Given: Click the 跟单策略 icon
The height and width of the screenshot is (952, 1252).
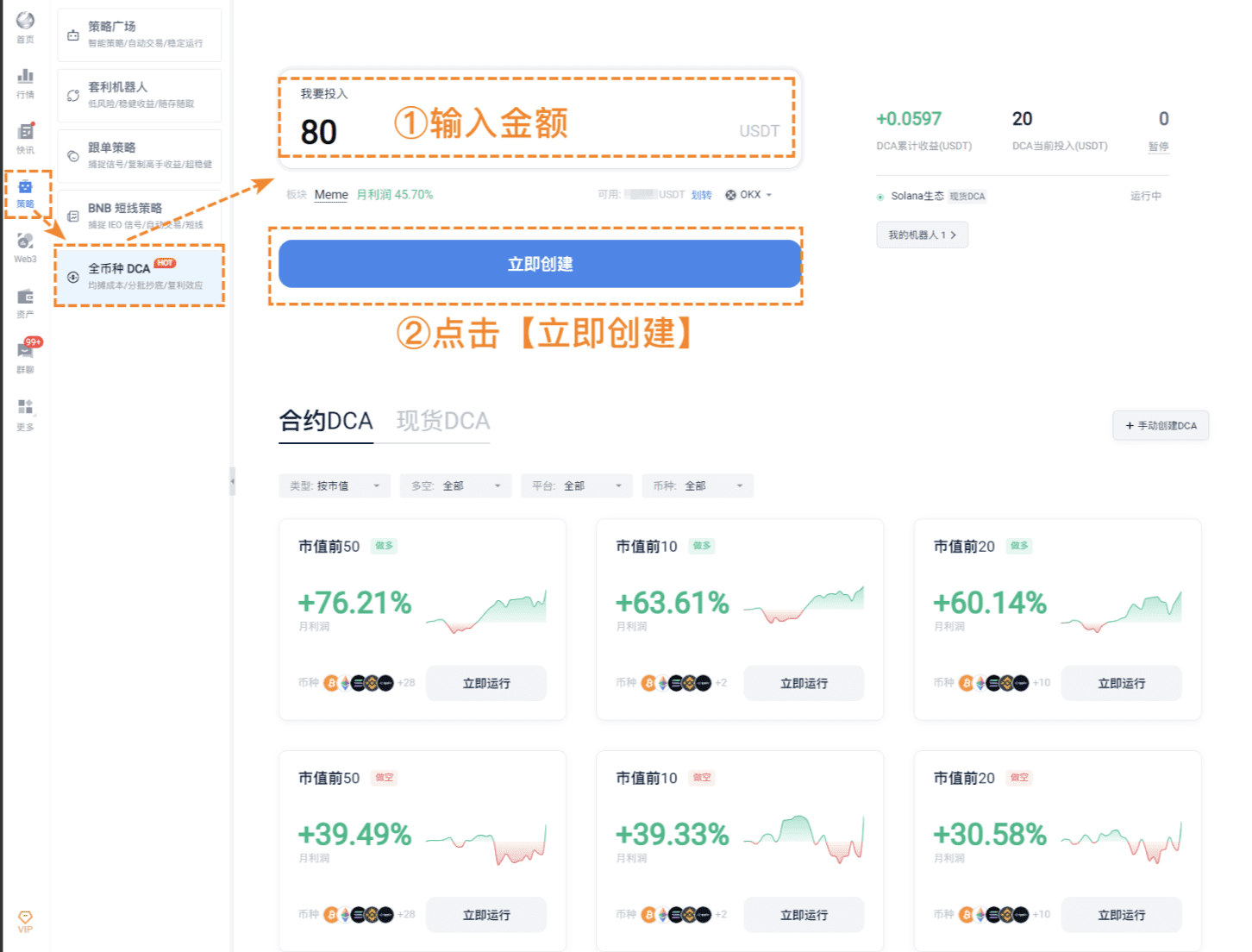Looking at the screenshot, I should (x=73, y=156).
